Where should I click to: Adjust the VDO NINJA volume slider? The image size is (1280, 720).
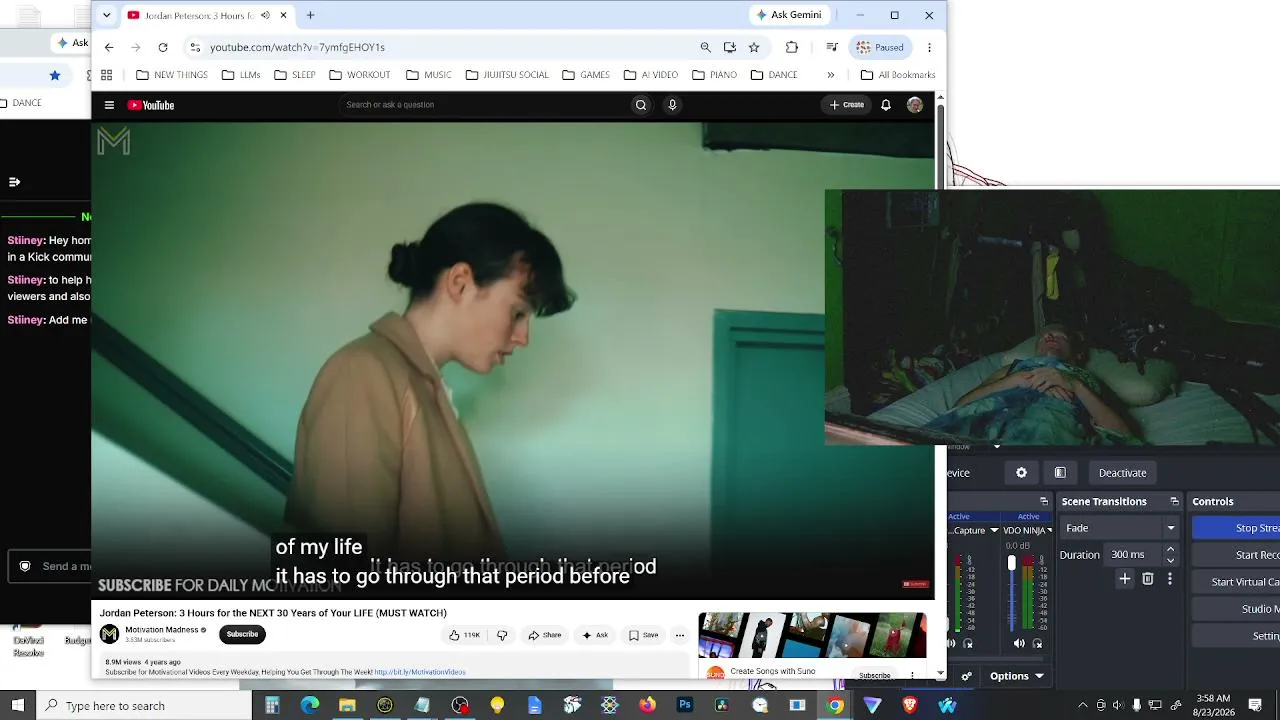1011,564
